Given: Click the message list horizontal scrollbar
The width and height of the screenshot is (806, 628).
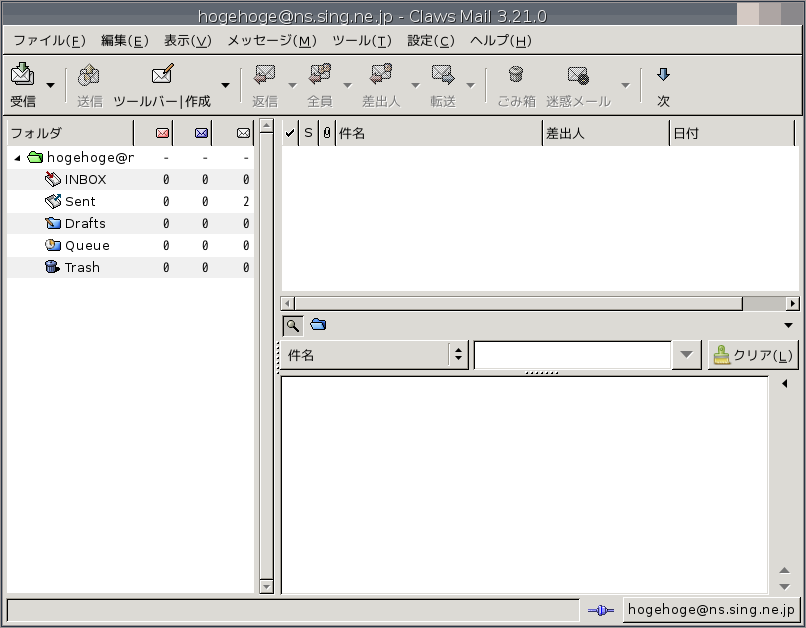Looking at the screenshot, I should [x=519, y=304].
